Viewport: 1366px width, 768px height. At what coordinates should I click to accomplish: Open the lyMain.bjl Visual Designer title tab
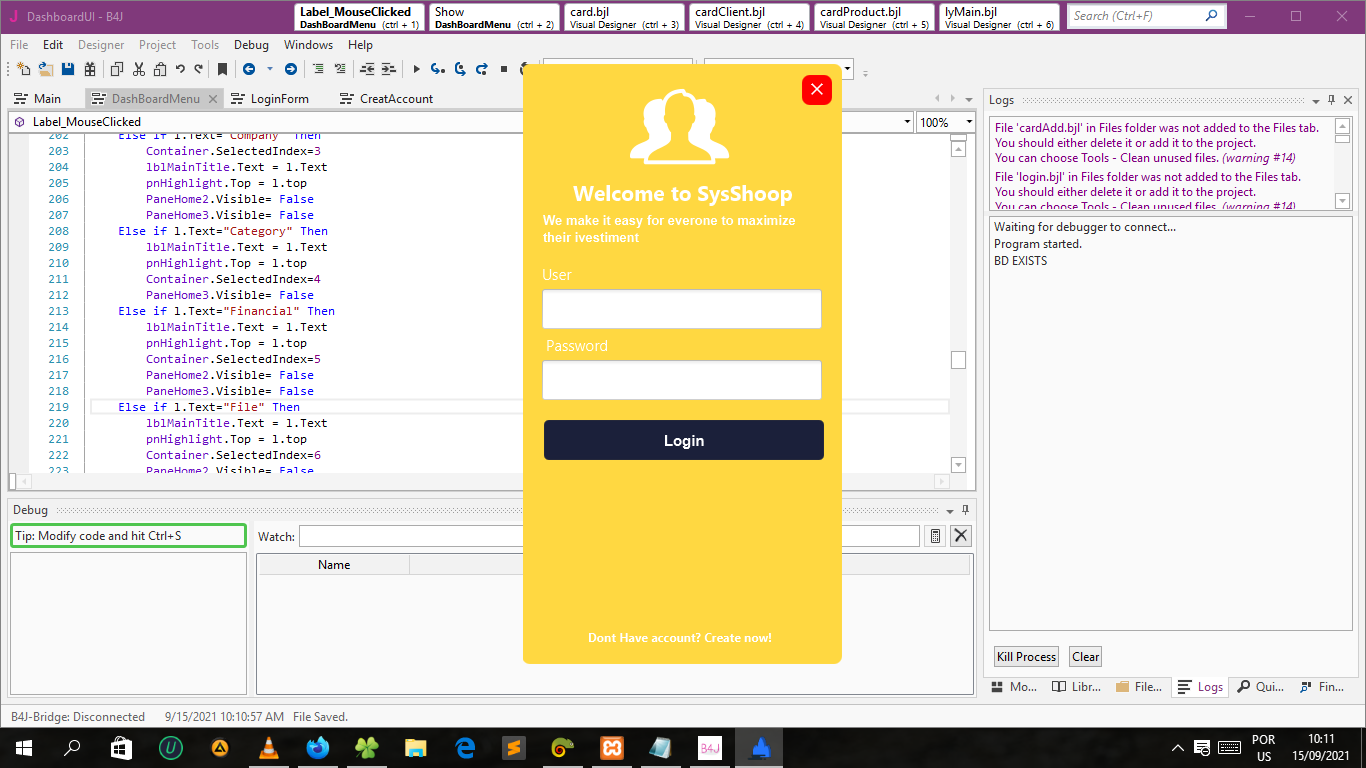(x=1000, y=17)
